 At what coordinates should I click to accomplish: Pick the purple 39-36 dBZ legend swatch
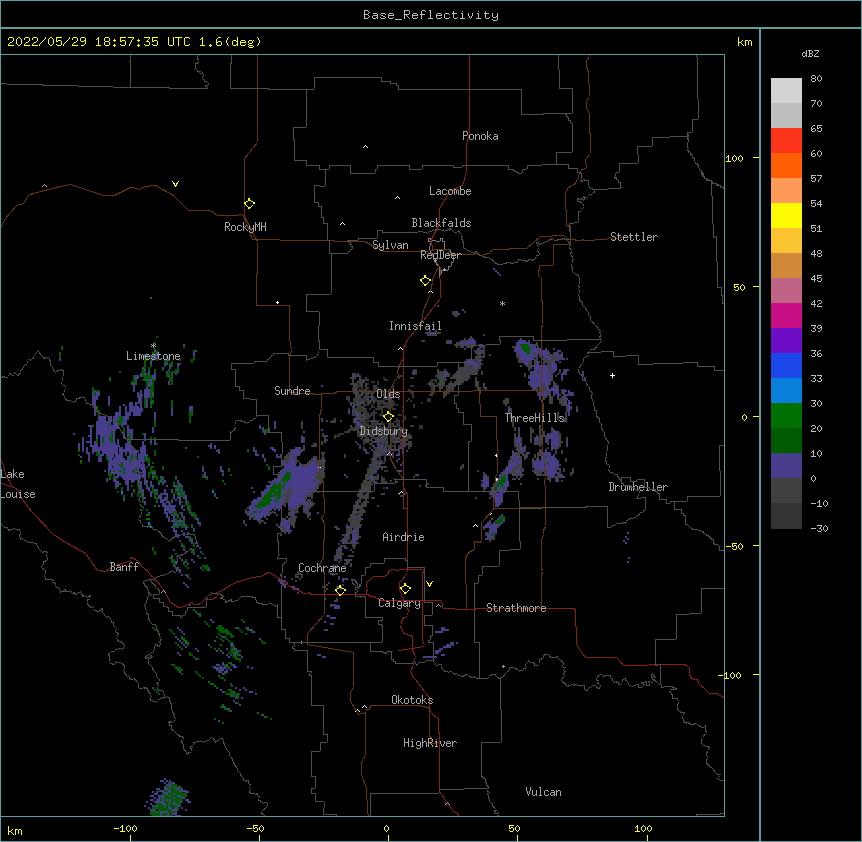point(786,340)
